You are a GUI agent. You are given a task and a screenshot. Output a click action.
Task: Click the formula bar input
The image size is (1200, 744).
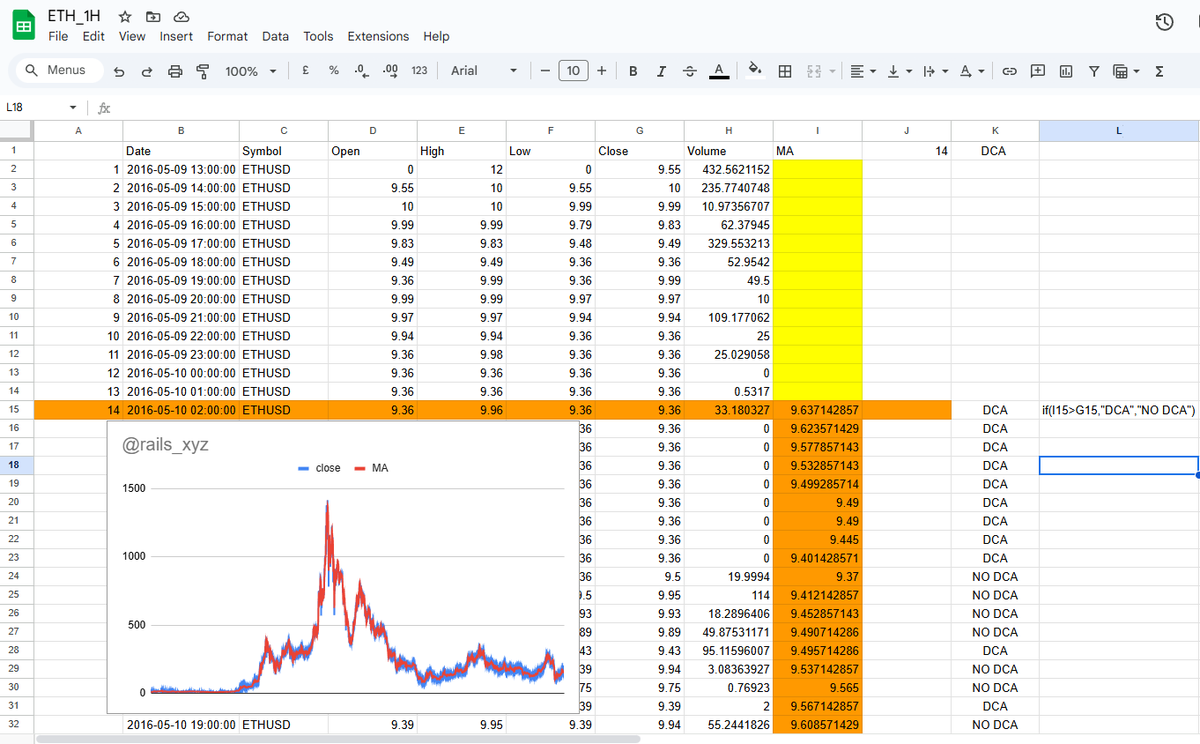tap(655, 107)
